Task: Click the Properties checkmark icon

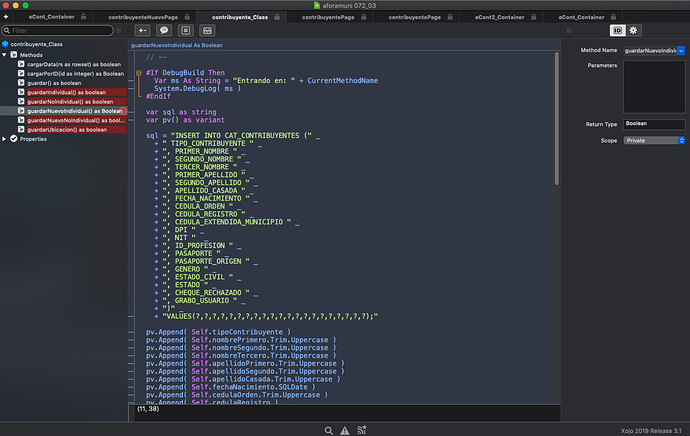Action: click(x=14, y=139)
